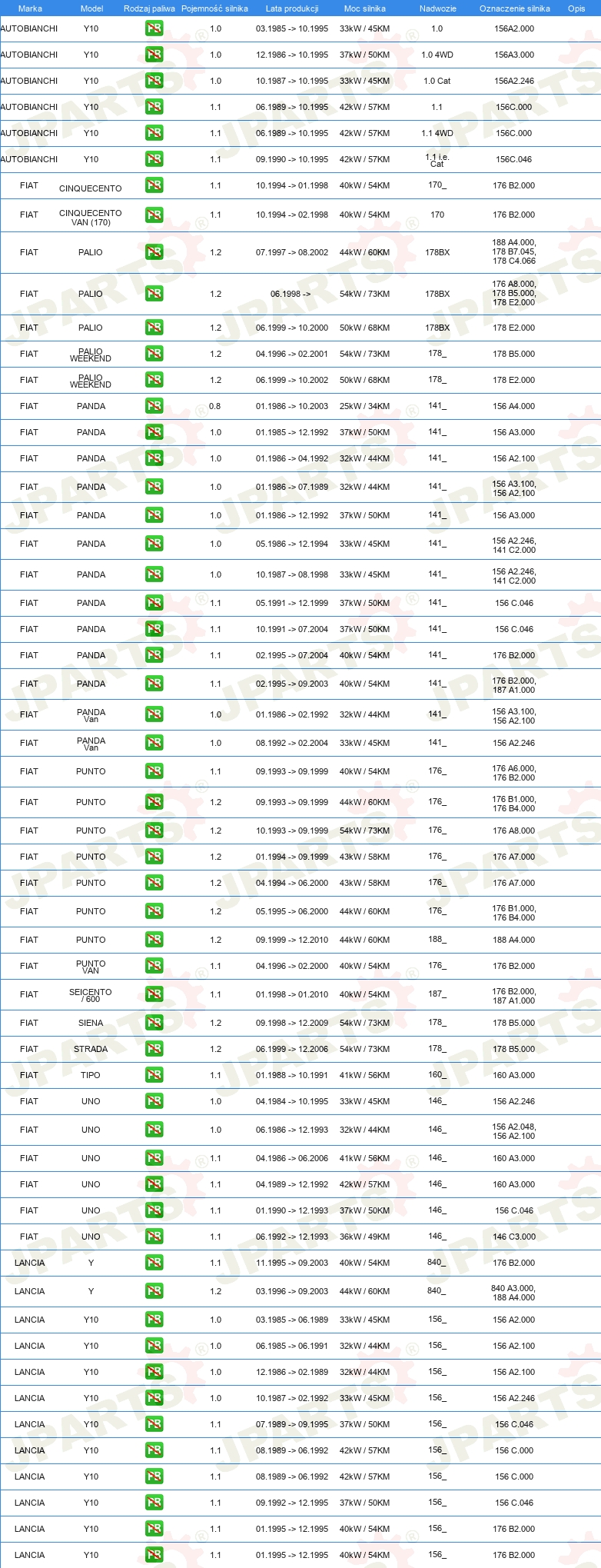This screenshot has height=1568, width=601.
Task: Click engine codes 156 A2.048, 156 A2.100
Action: tap(514, 1131)
